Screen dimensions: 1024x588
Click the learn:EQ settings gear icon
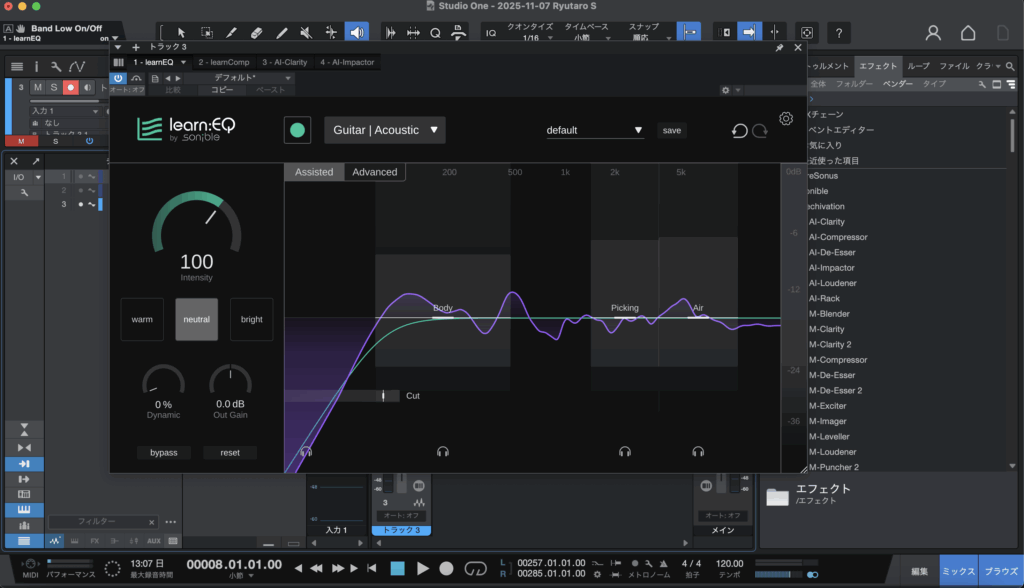(x=786, y=119)
